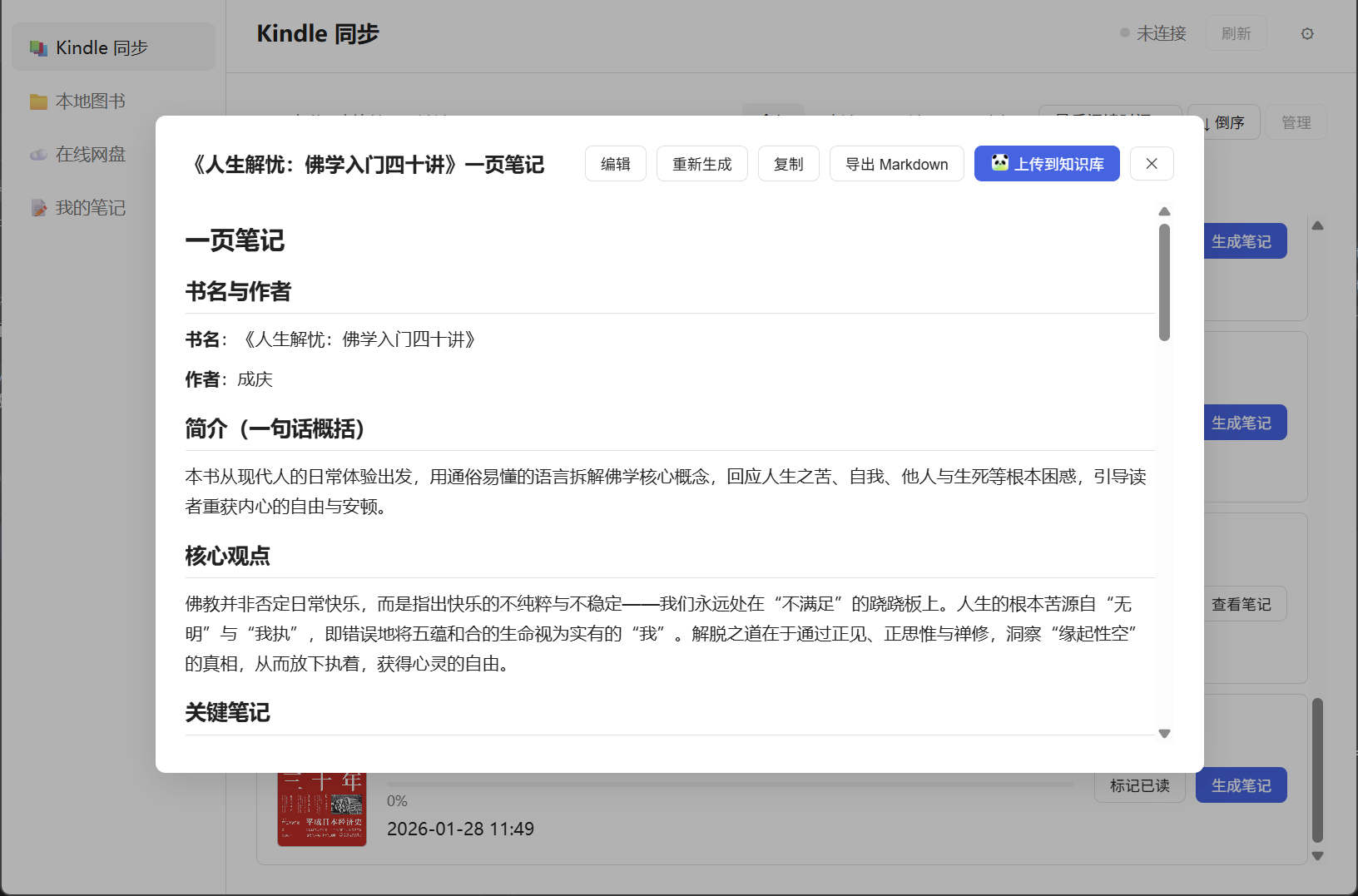Screen dimensions: 1358x896
Task: Click the 管理 button
Action: point(1296,122)
